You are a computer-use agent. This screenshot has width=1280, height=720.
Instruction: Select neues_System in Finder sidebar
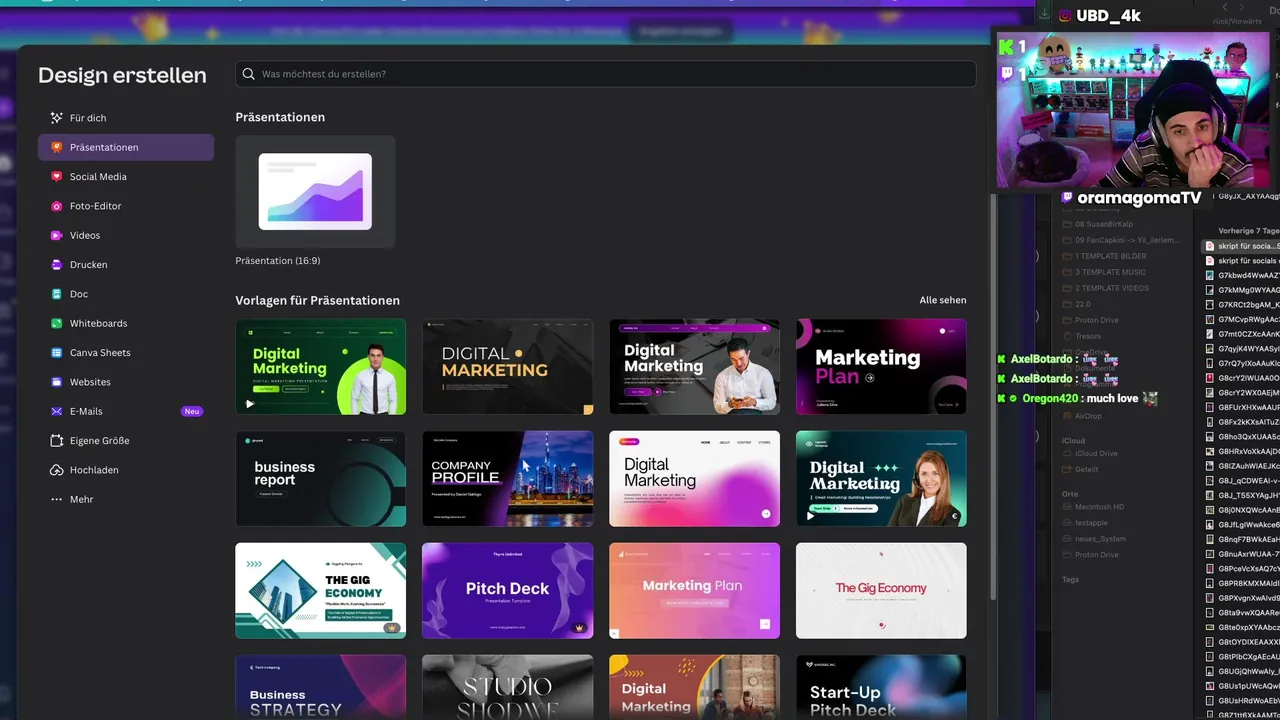(x=1100, y=539)
